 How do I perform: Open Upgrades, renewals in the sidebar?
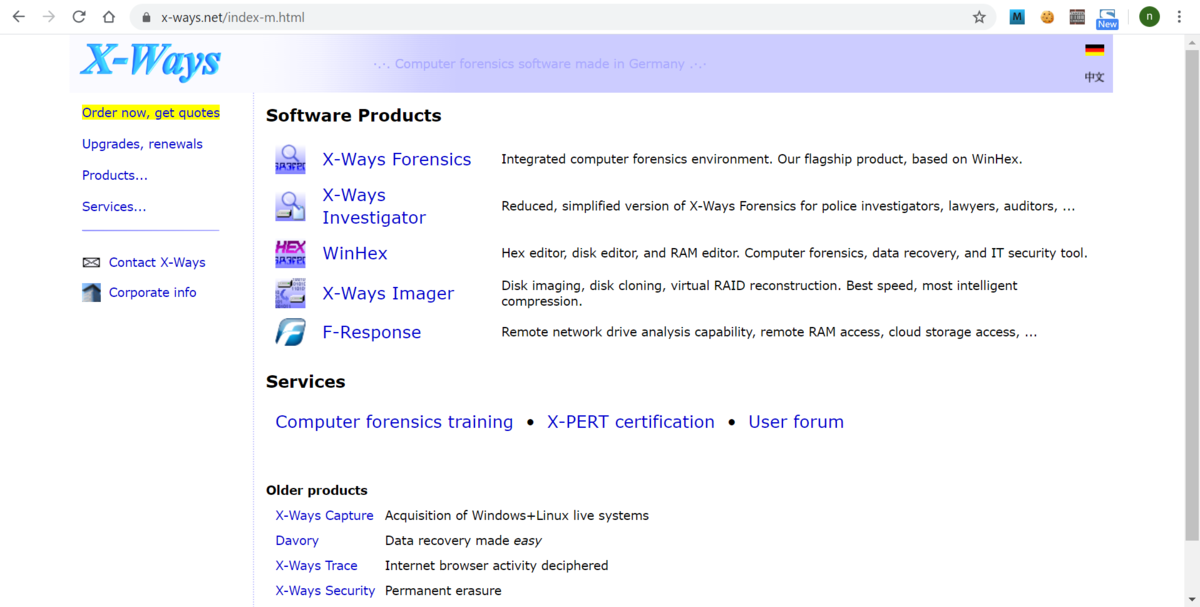tap(142, 144)
